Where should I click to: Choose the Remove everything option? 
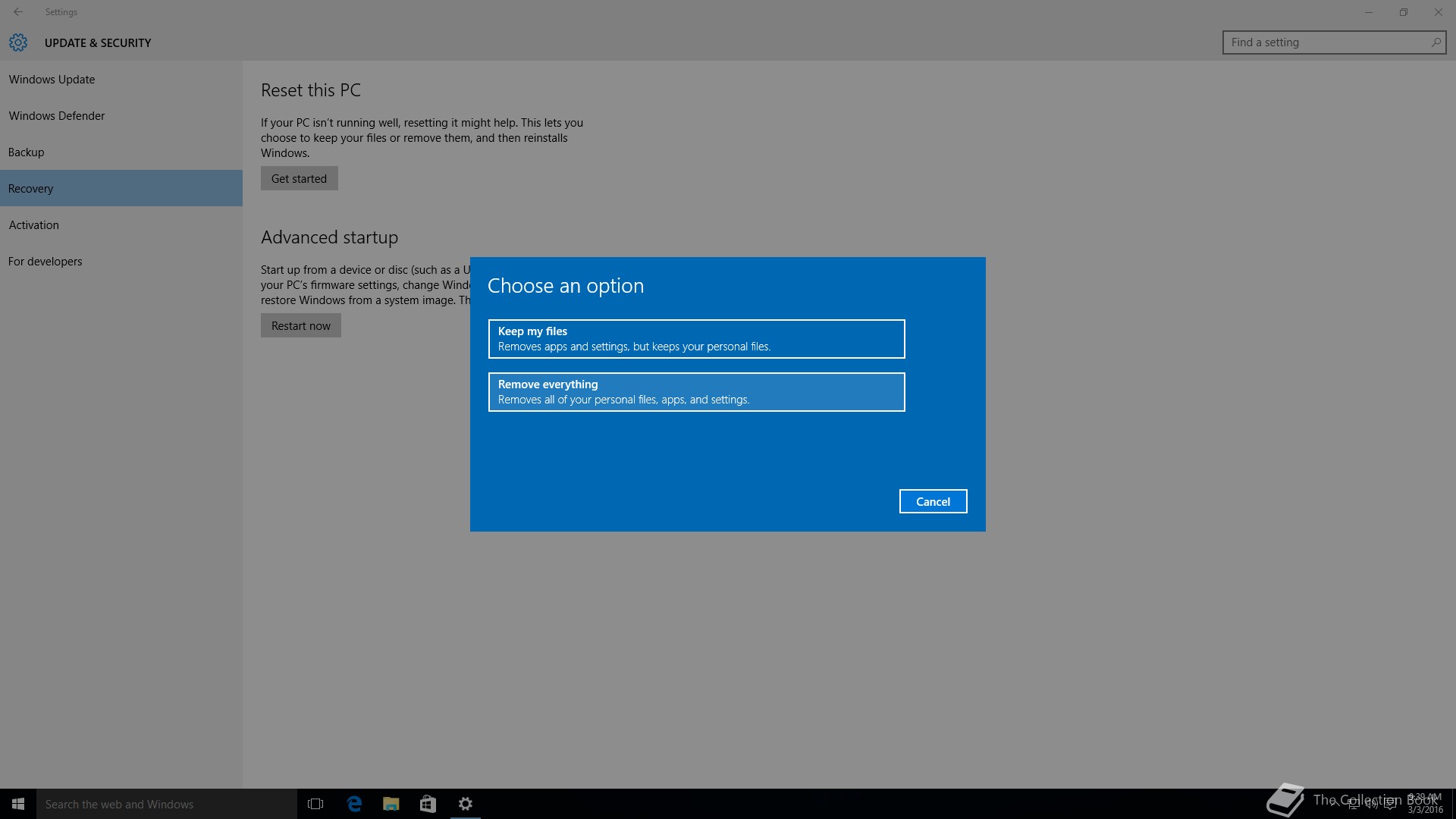(696, 392)
